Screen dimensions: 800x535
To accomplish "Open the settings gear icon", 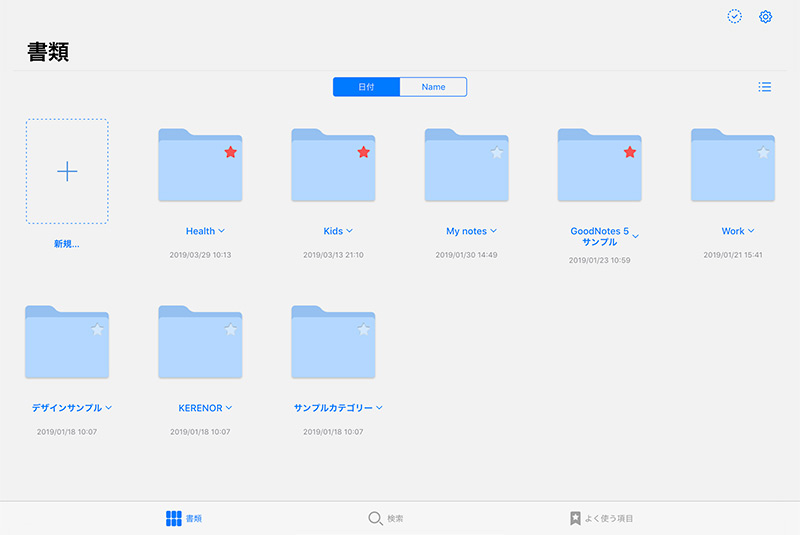I will point(765,17).
